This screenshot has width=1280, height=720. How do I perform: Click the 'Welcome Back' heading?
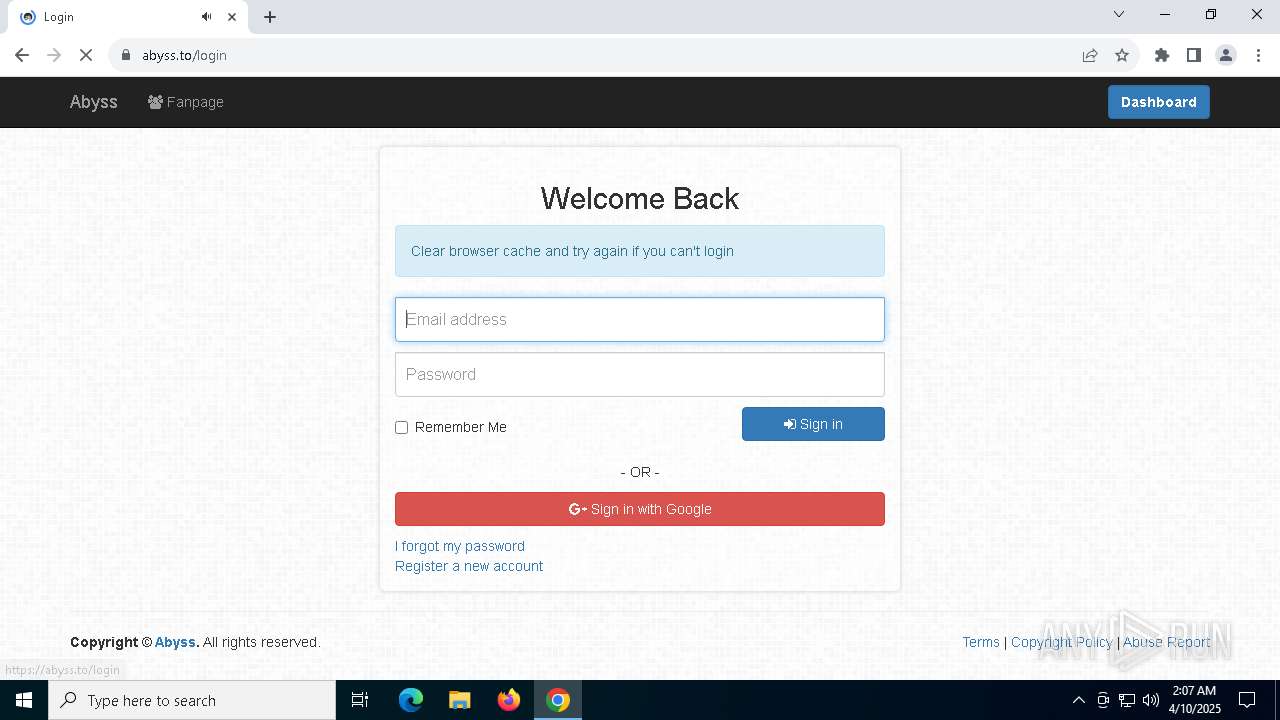pyautogui.click(x=640, y=198)
